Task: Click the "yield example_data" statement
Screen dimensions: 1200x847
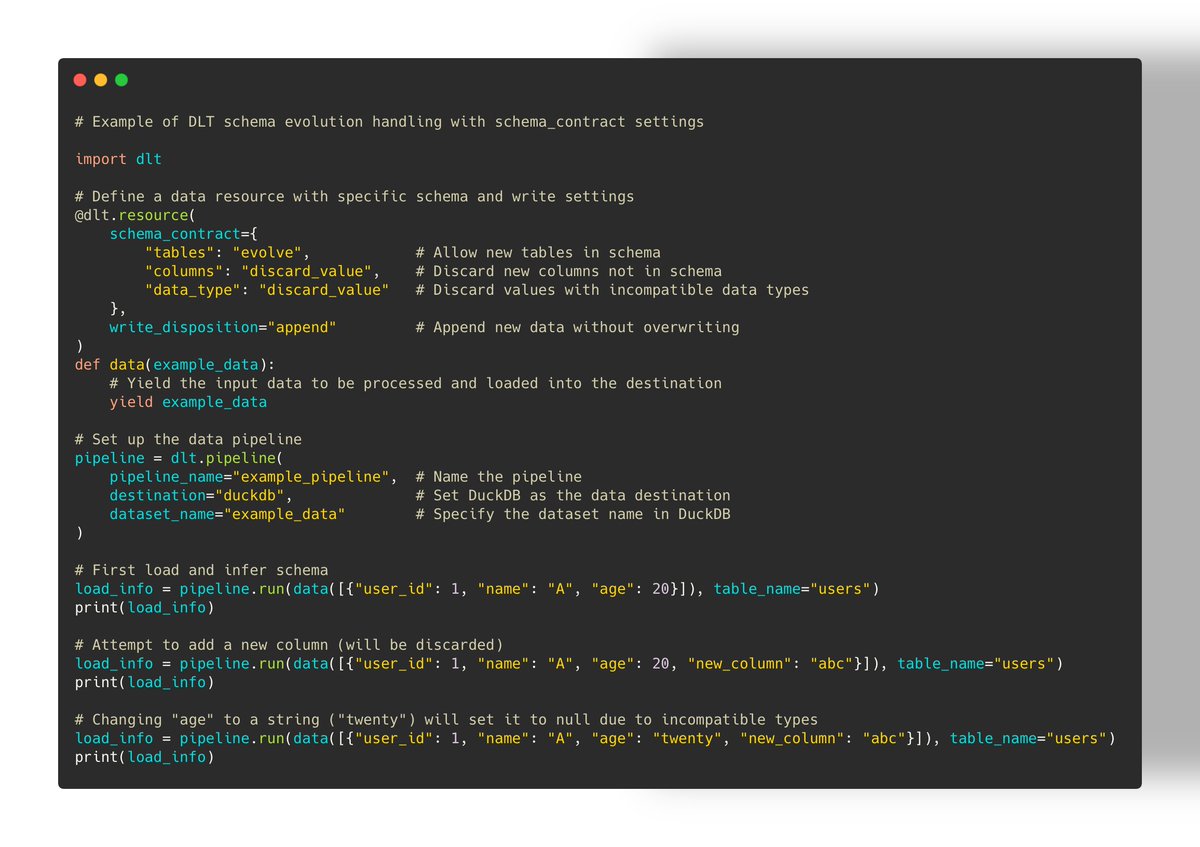Action: click(x=188, y=402)
